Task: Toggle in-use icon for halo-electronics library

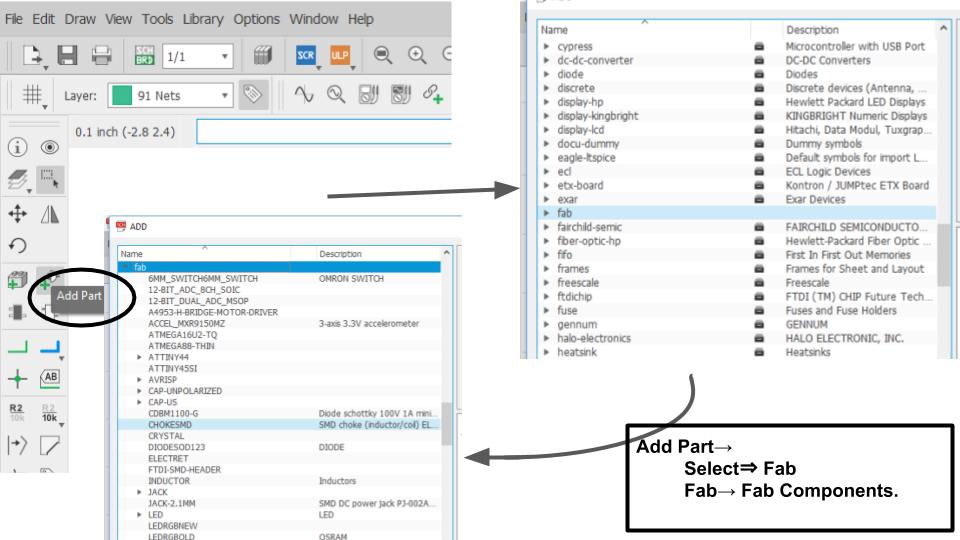Action: click(x=759, y=338)
